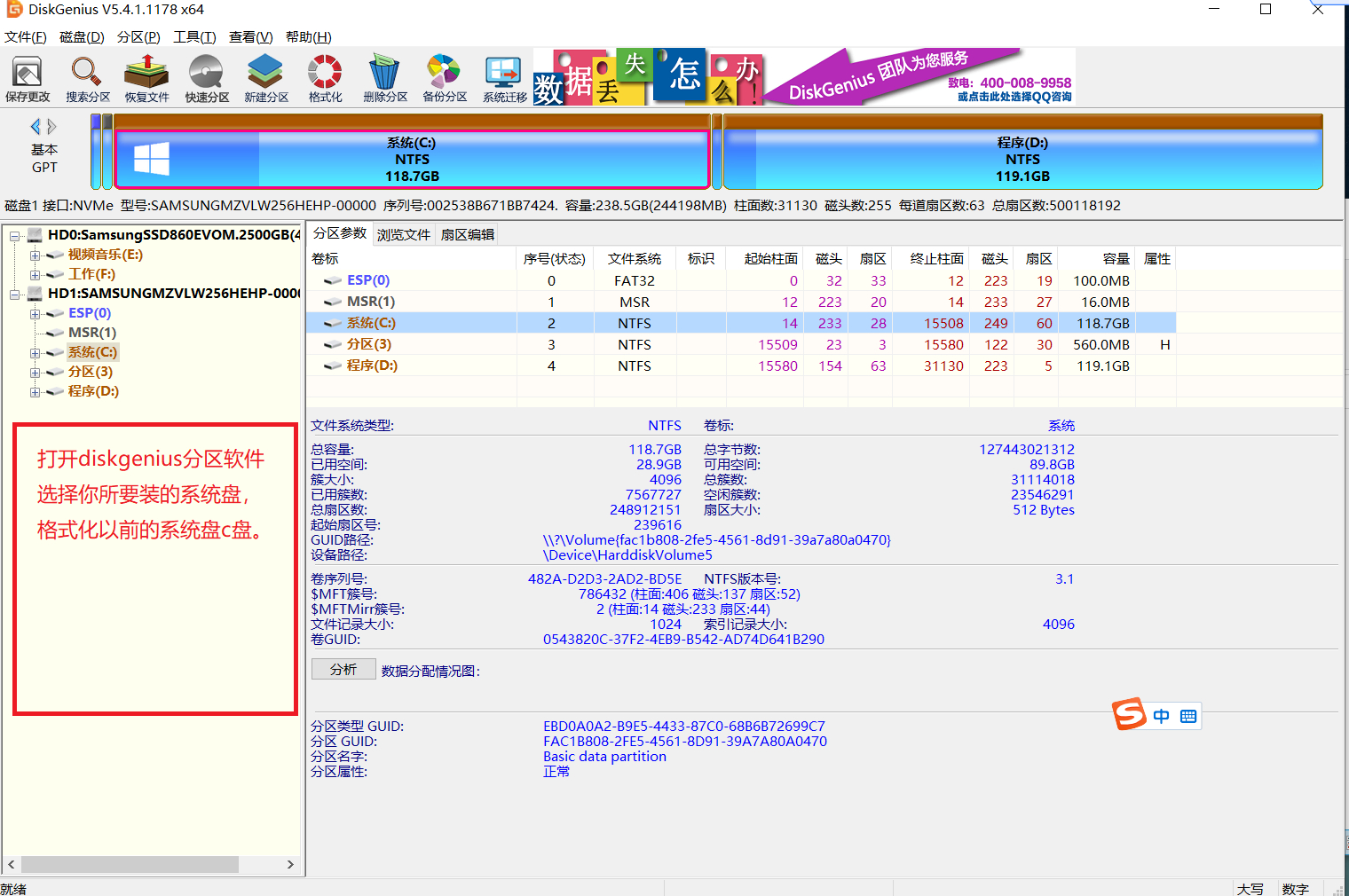Switch to the 浏览文件 tab
Image resolution: width=1349 pixels, height=896 pixels.
click(x=404, y=234)
